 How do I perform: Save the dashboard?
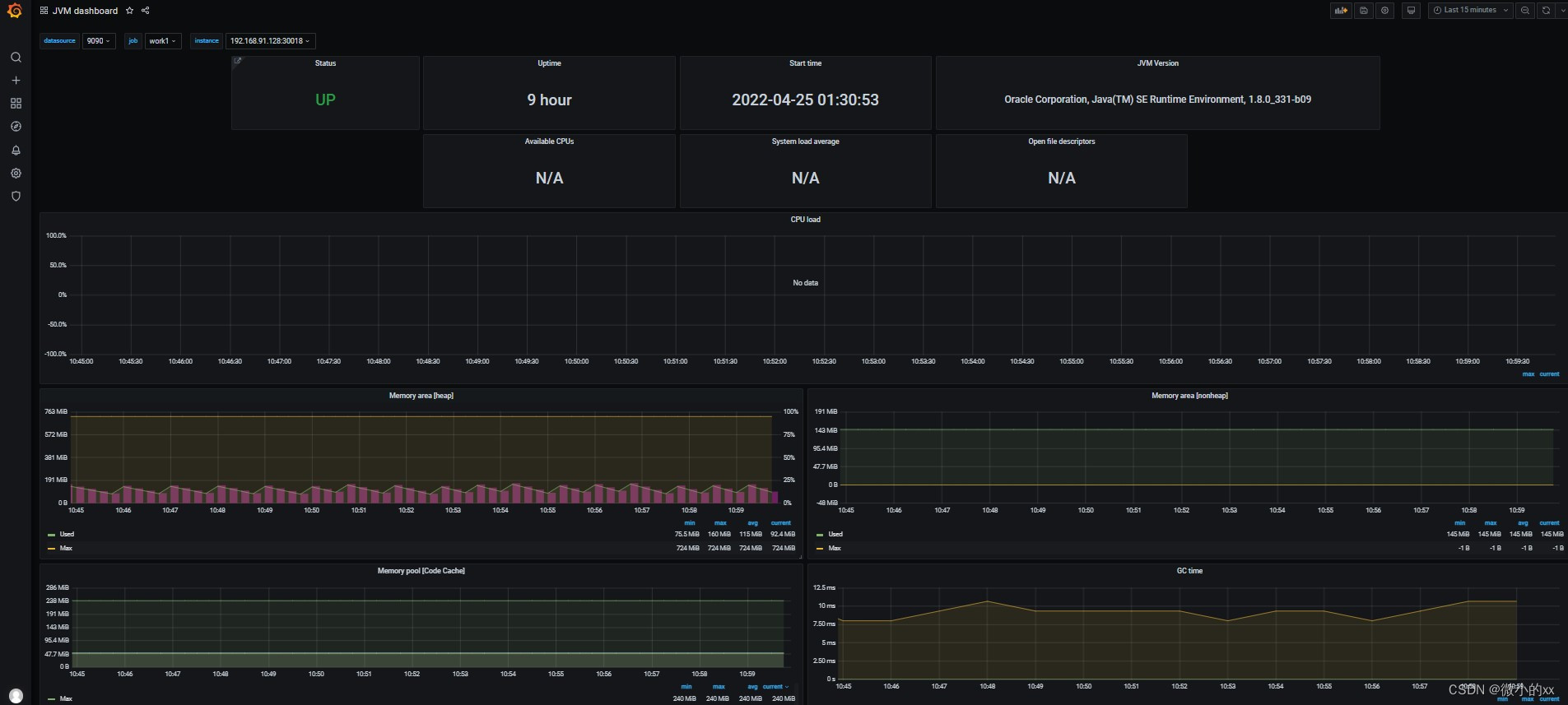pos(1364,11)
